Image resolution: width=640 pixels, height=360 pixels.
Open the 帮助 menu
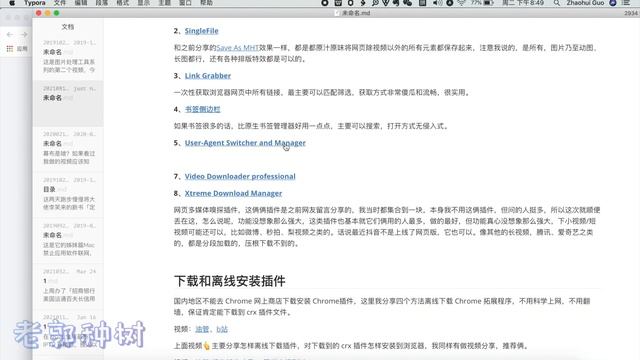[x=206, y=3]
